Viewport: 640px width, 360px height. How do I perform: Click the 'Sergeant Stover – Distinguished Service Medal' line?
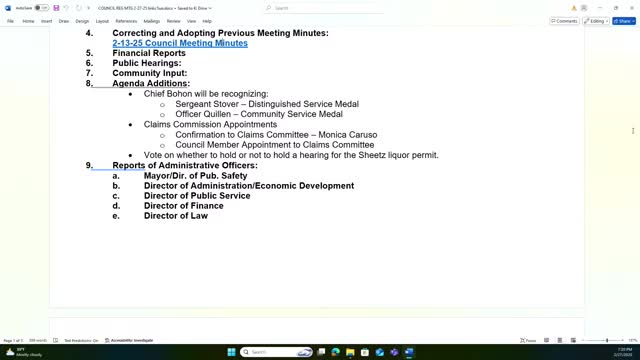coord(267,104)
